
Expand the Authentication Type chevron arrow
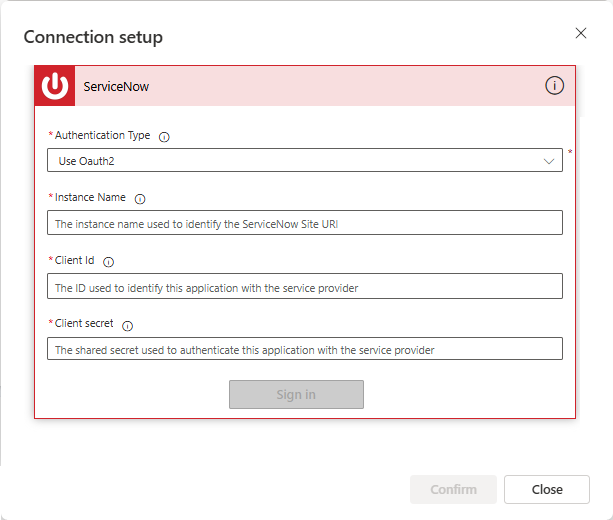[x=549, y=160]
